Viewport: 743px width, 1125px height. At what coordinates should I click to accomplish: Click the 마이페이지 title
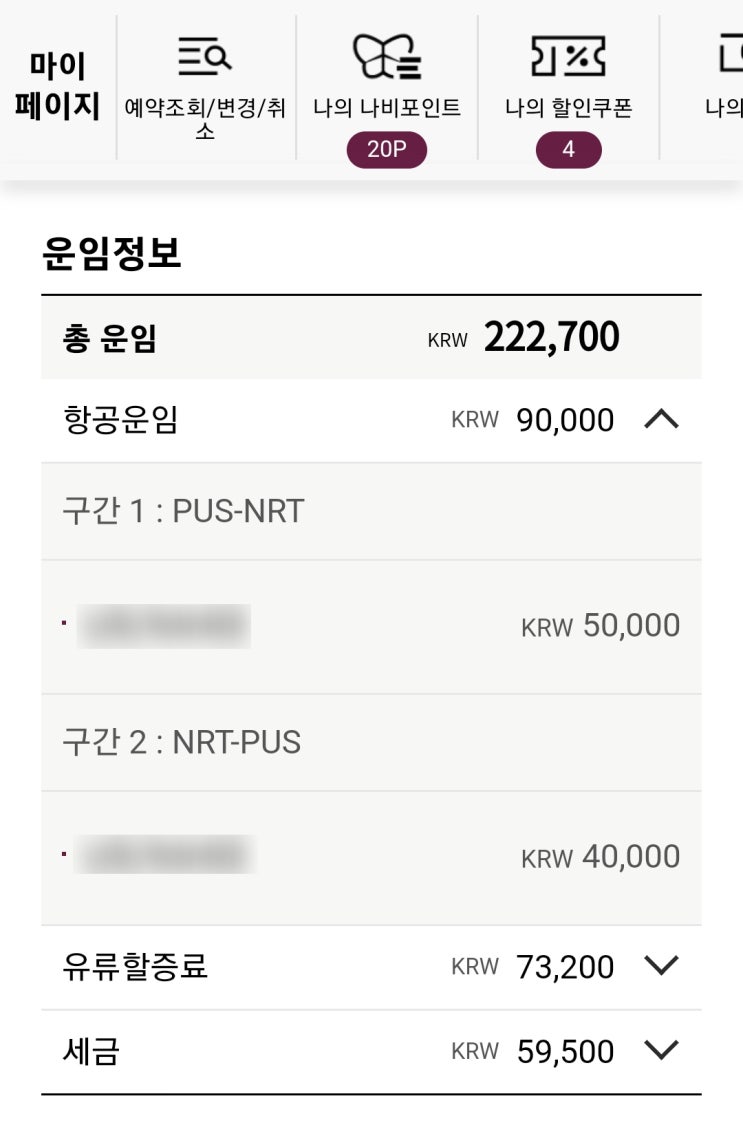[58, 86]
